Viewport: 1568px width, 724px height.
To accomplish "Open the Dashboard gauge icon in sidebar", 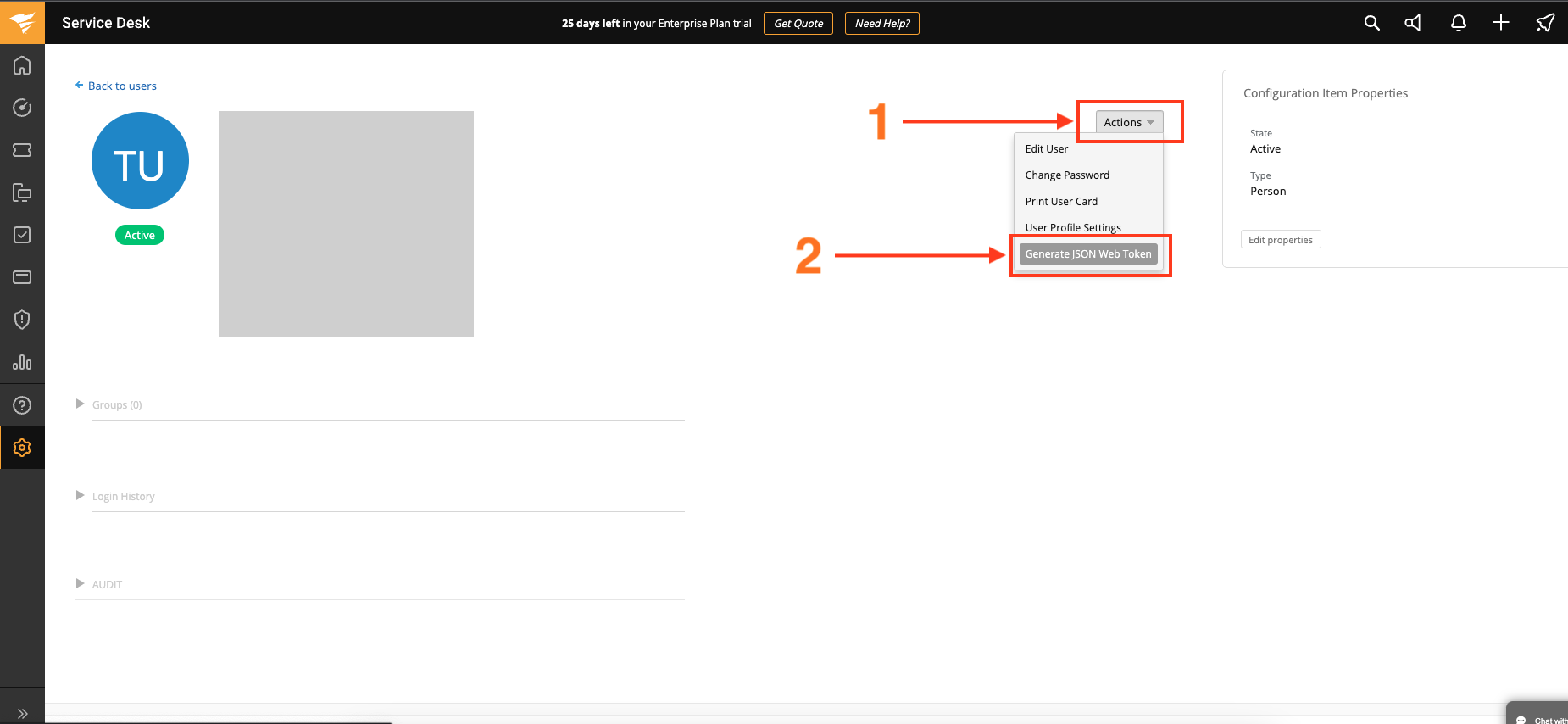I will (x=22, y=108).
